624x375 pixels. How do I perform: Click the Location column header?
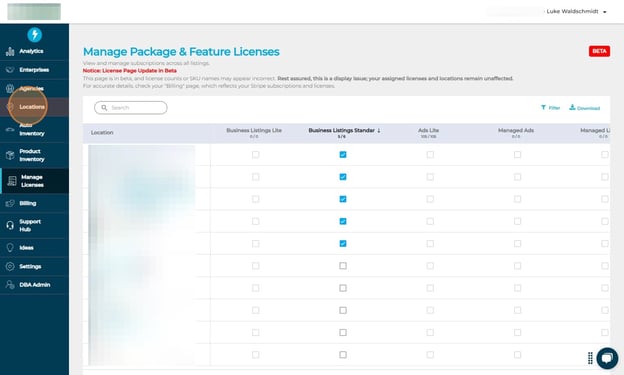point(102,133)
